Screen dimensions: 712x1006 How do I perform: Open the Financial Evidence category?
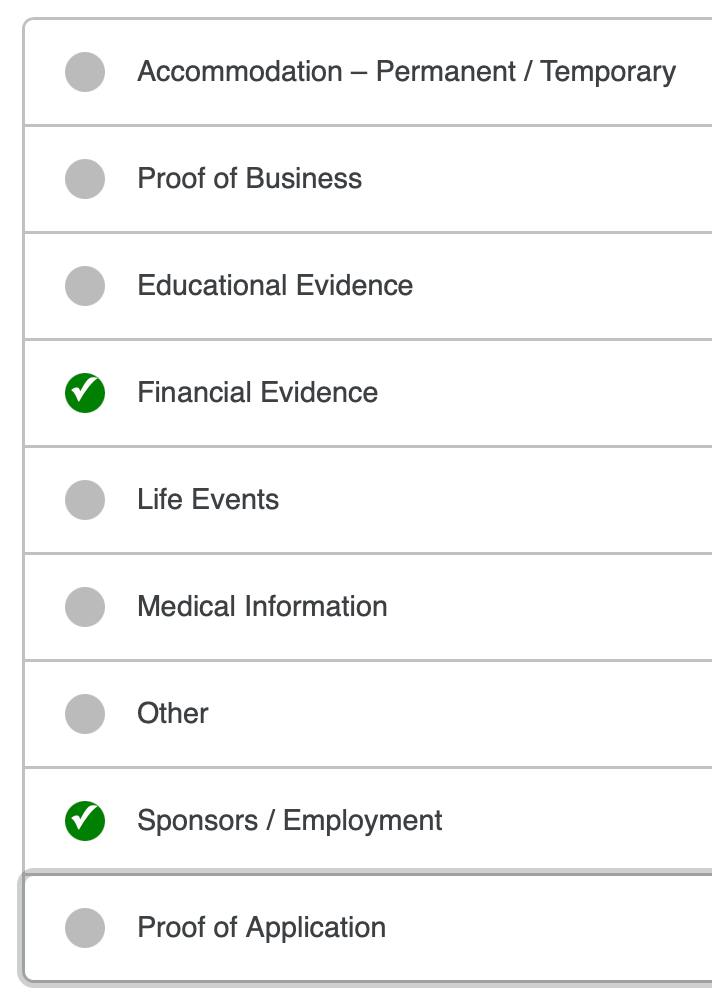(x=368, y=393)
